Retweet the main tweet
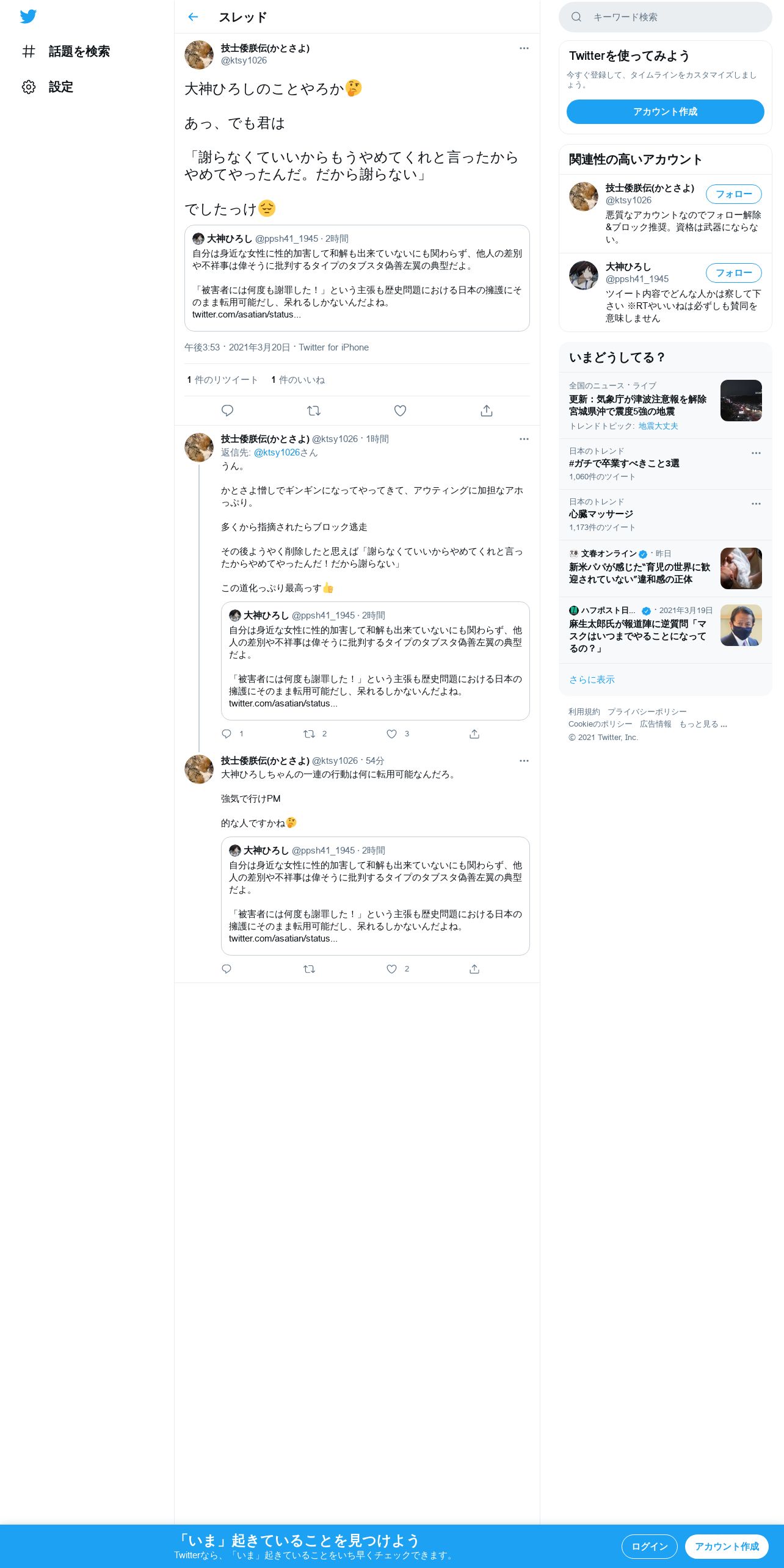The height and width of the screenshot is (1568, 784). 314,411
